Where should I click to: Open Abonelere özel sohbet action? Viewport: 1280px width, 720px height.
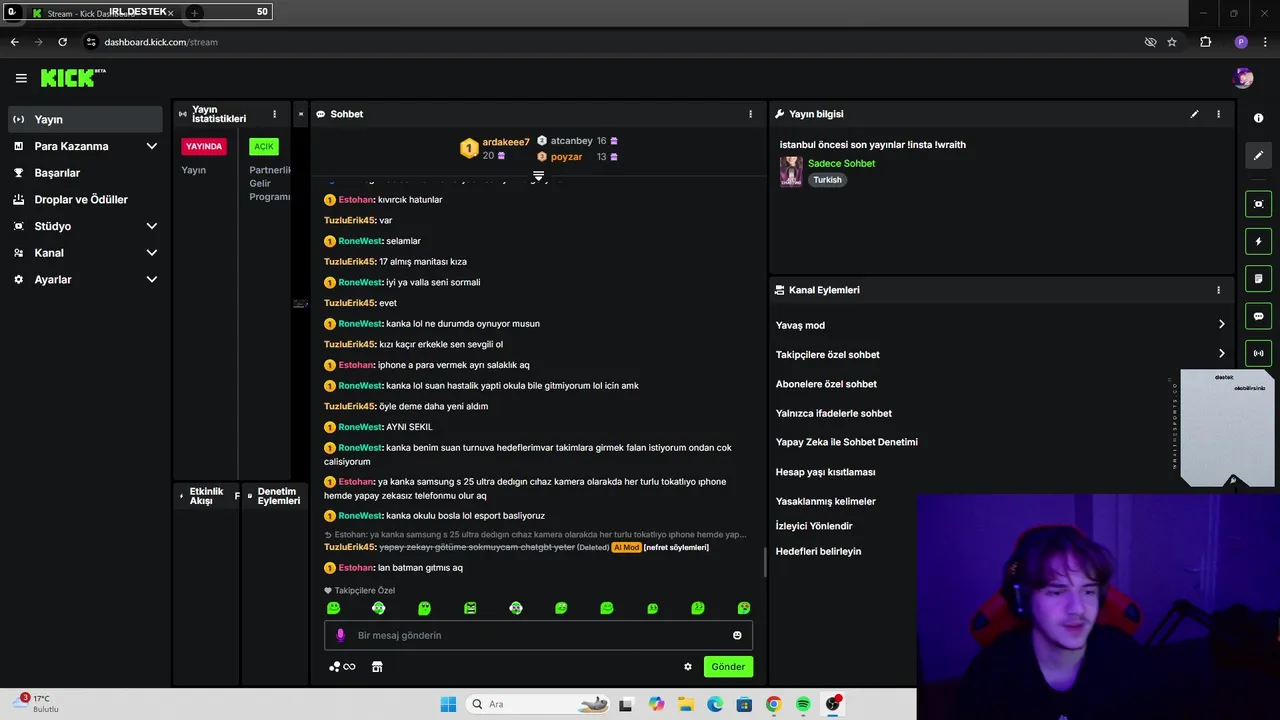826,384
